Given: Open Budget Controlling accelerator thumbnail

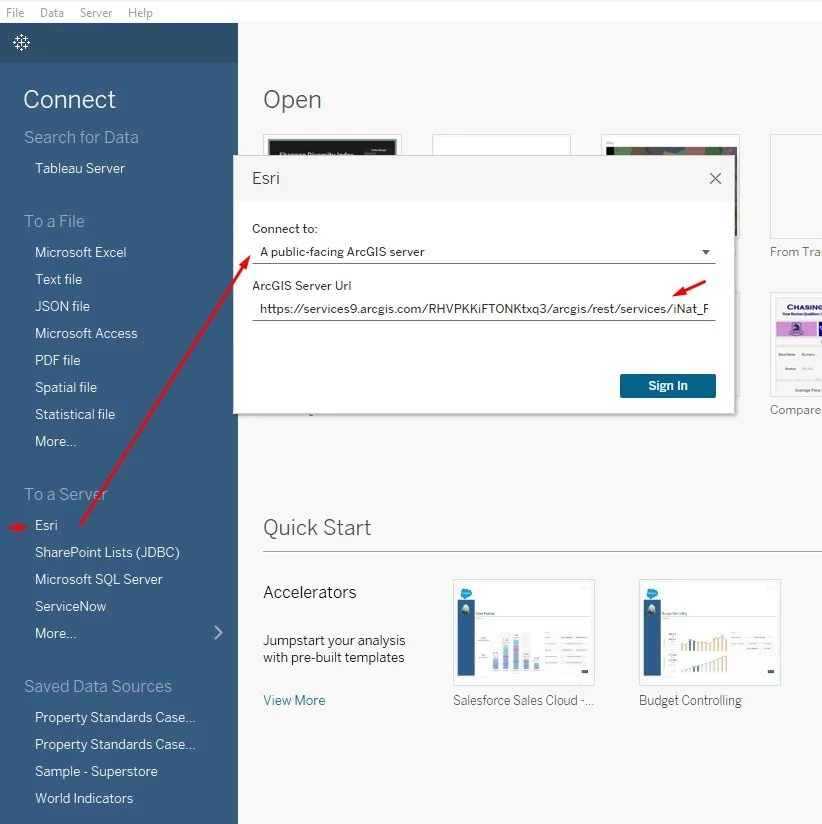Looking at the screenshot, I should tap(710, 632).
